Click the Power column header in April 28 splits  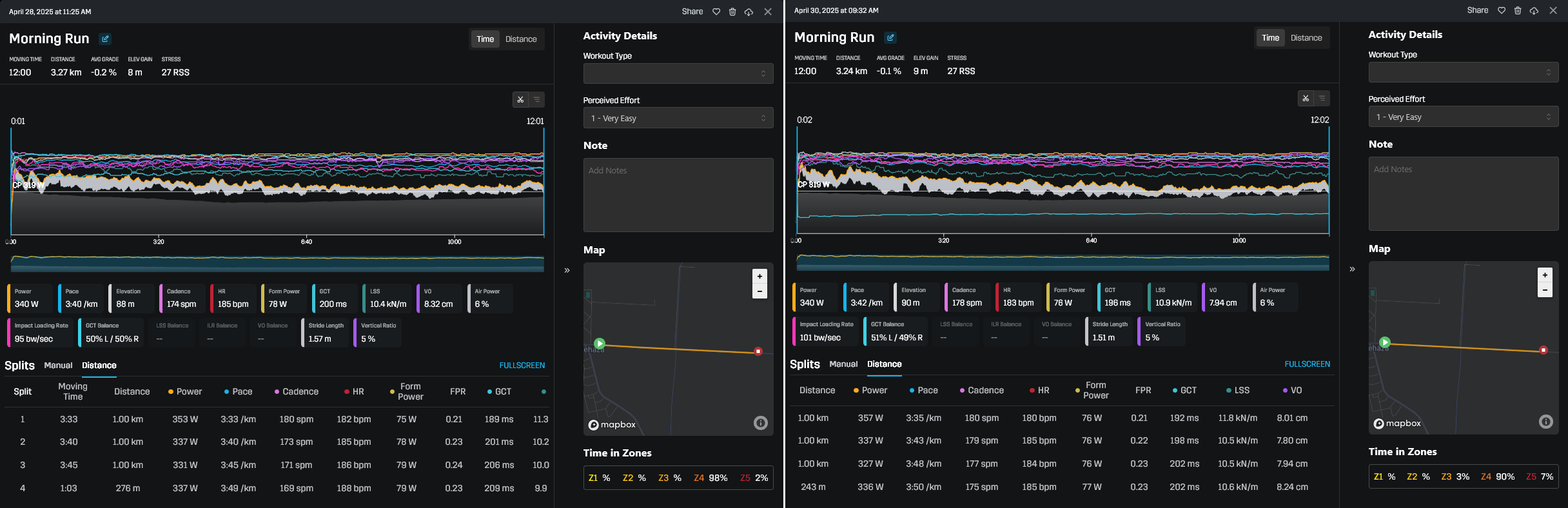click(185, 391)
